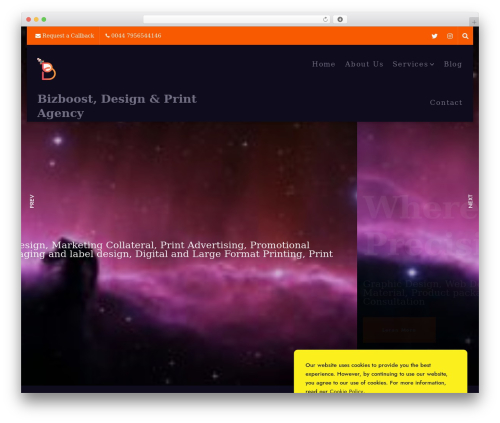Click the slide text about Marketing Collateral
This screenshot has width=500, height=423.
pyautogui.click(x=177, y=249)
